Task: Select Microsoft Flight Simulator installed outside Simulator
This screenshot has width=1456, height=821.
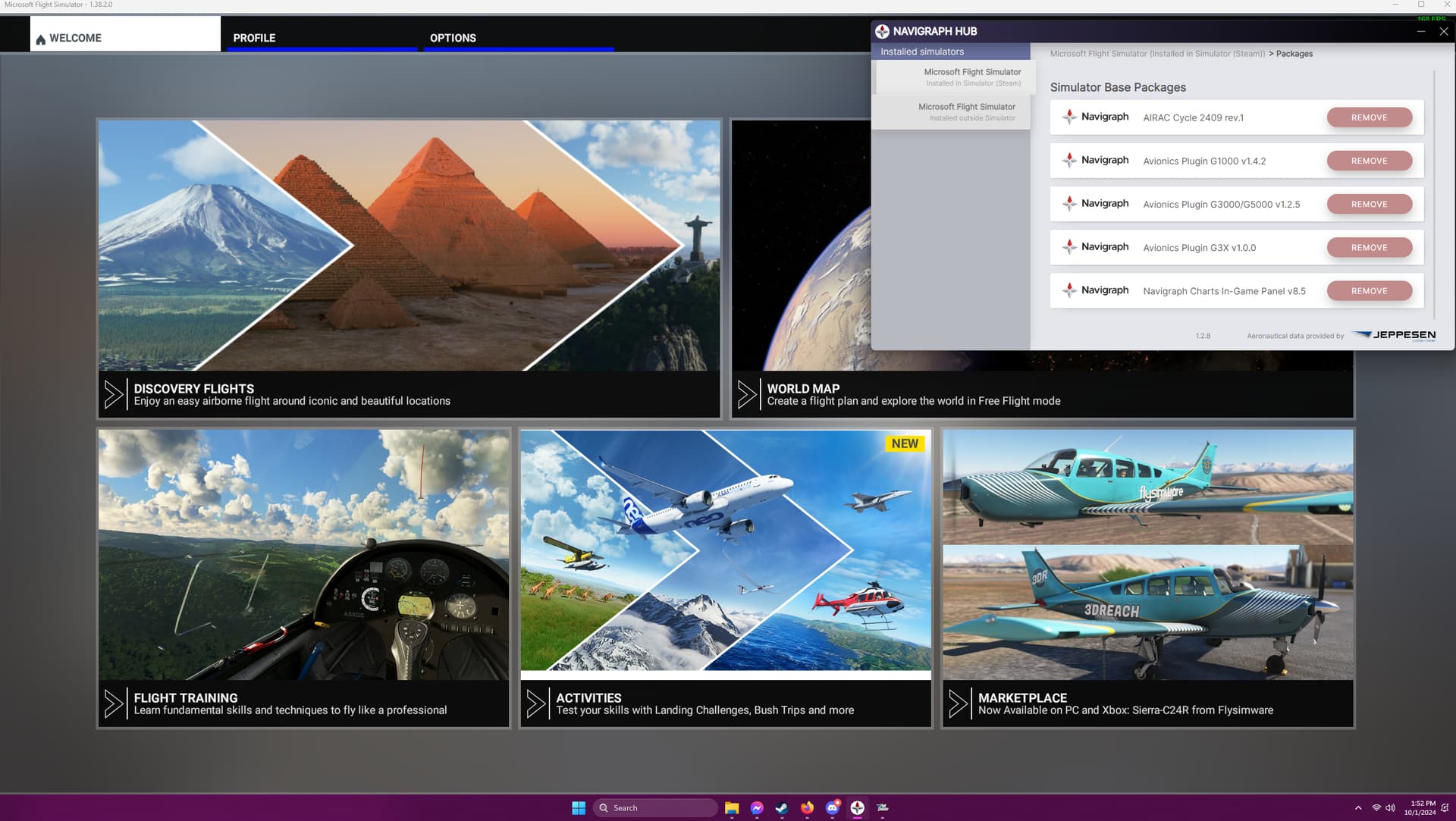Action: pos(965,111)
